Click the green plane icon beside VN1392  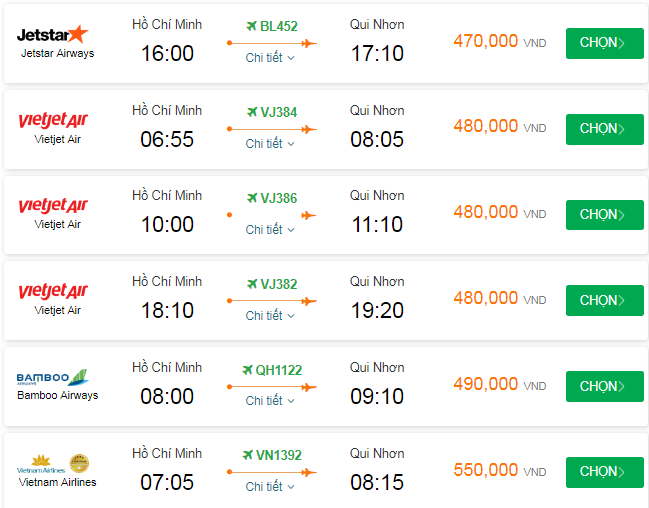pos(248,456)
